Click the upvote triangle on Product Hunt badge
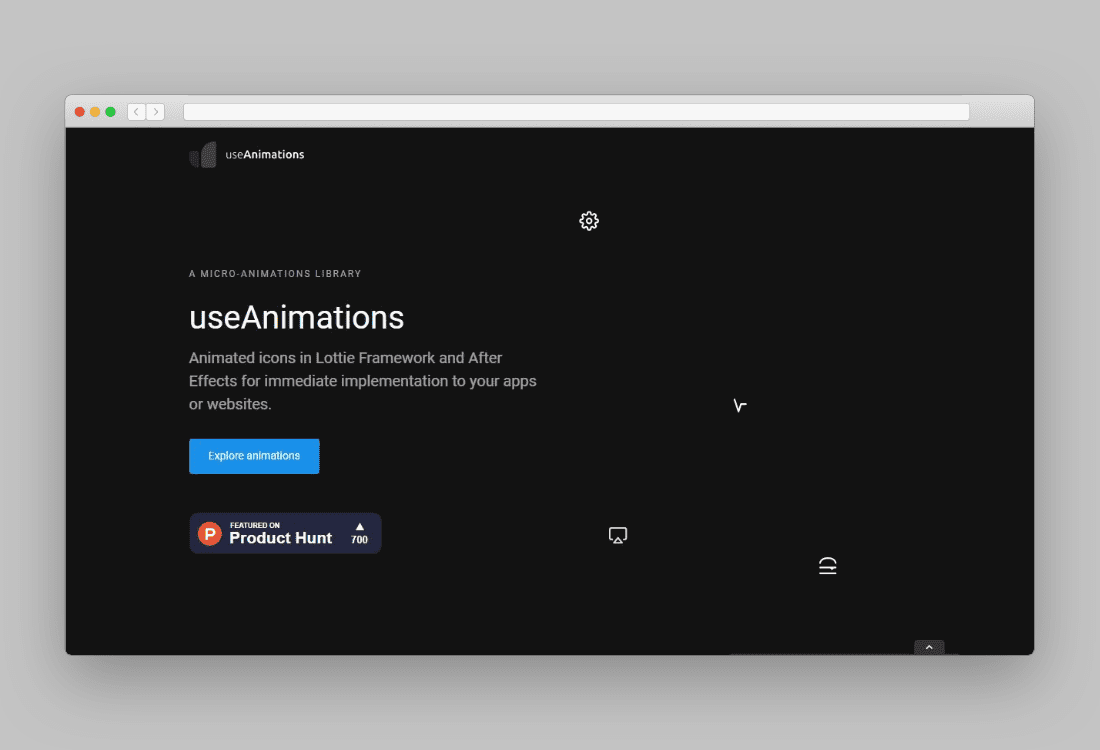 tap(359, 527)
